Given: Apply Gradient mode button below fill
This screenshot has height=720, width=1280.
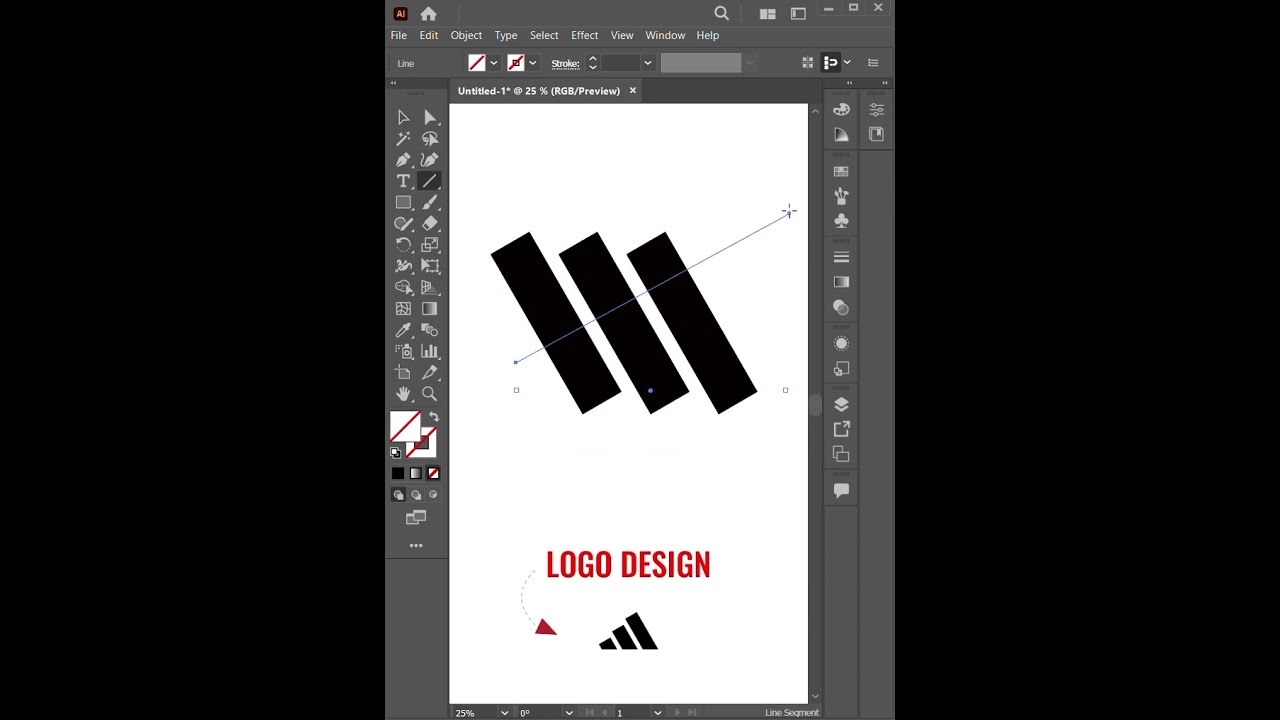Looking at the screenshot, I should (x=416, y=473).
